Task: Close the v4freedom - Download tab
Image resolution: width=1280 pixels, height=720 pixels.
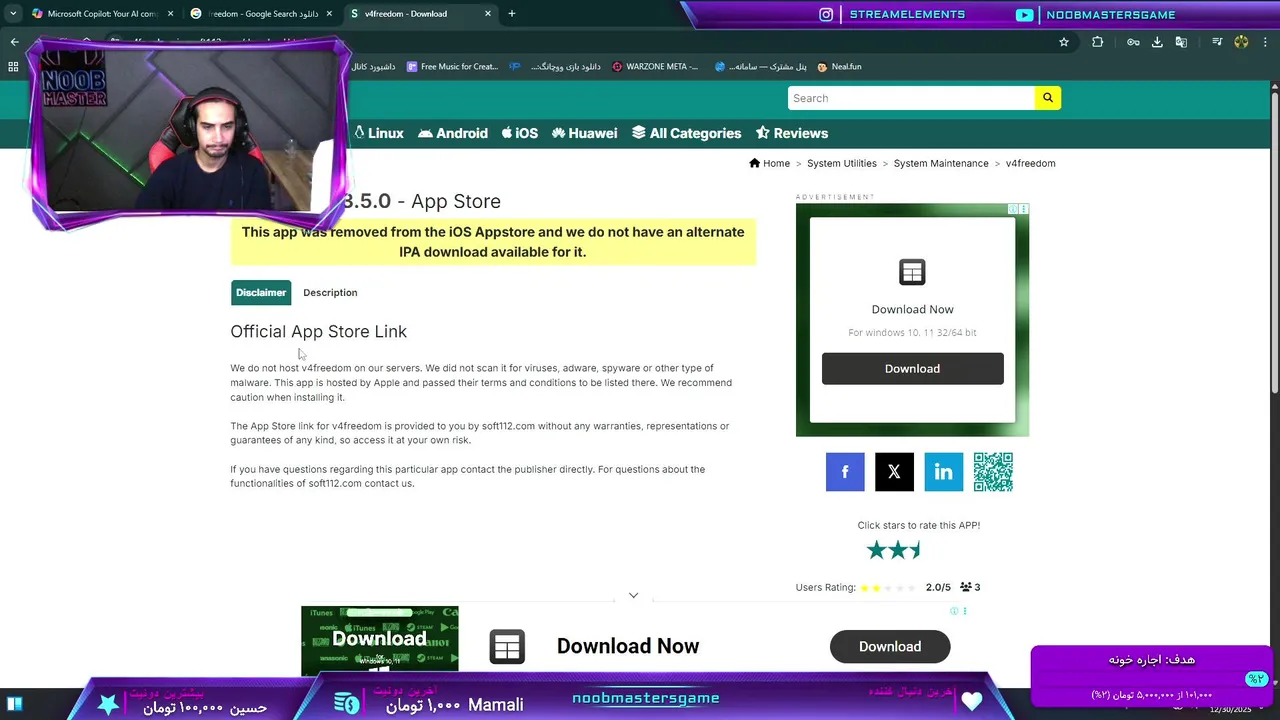Action: (488, 14)
